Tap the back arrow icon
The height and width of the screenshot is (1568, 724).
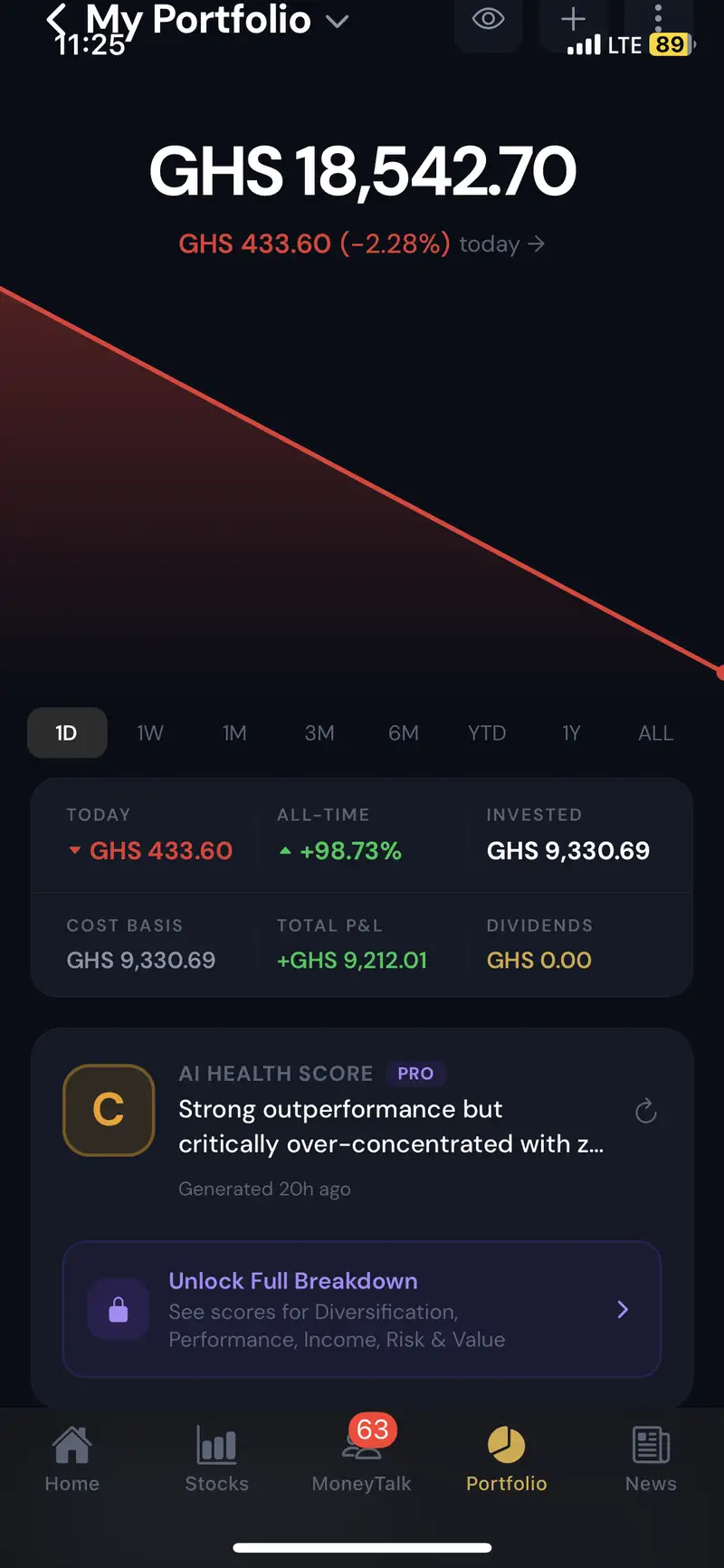pos(57,21)
